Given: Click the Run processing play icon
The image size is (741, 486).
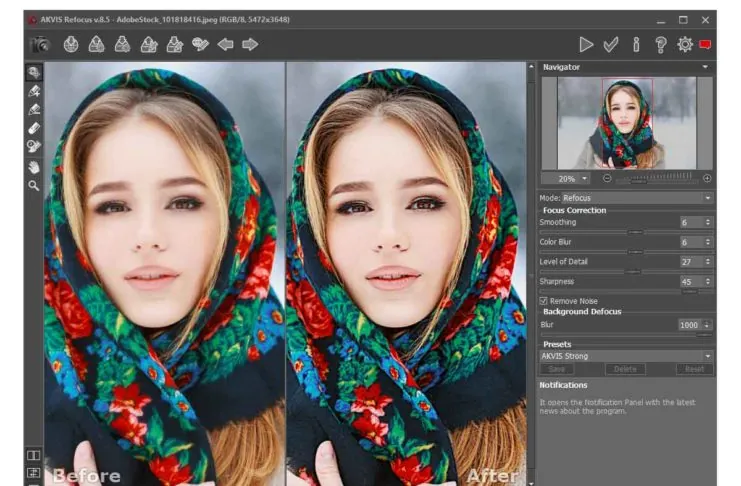Looking at the screenshot, I should 586,44.
